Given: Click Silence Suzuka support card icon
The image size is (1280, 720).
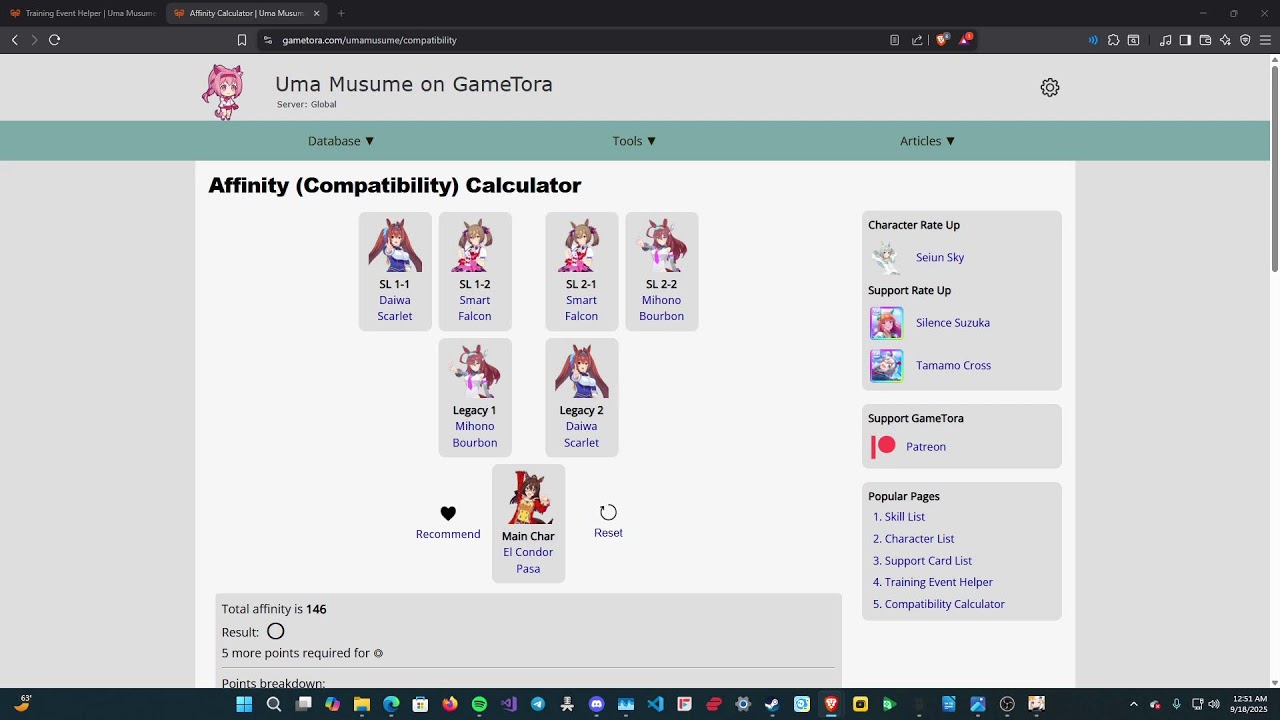Looking at the screenshot, I should pos(886,323).
